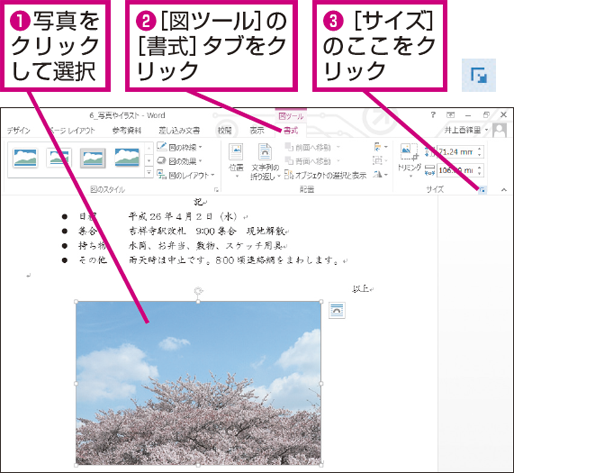Select the first picture style thumbnail
Image resolution: width=600 pixels, height=473 pixels.
pyautogui.click(x=26, y=156)
